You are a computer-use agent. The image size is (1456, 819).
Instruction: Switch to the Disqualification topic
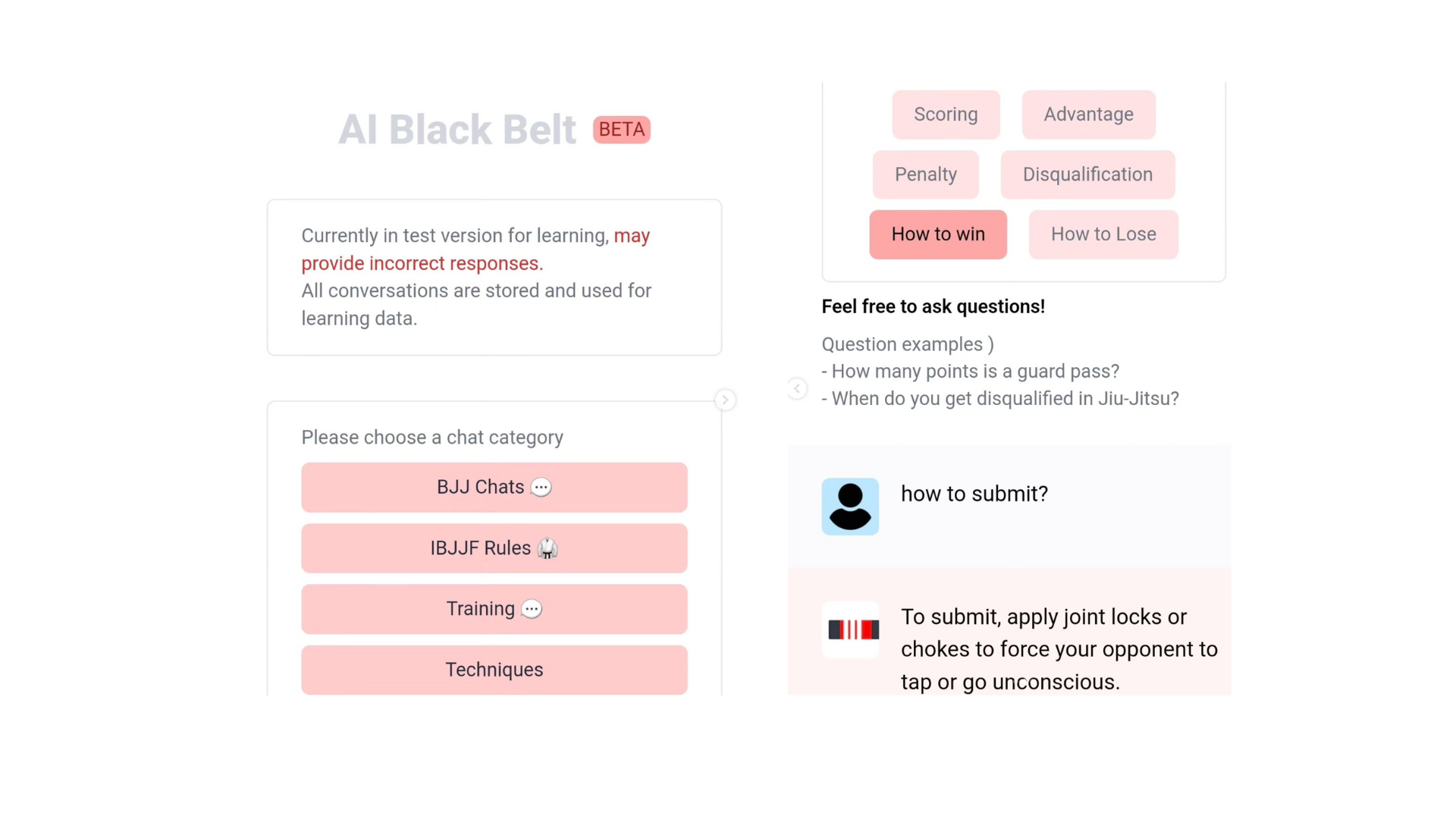tap(1087, 174)
